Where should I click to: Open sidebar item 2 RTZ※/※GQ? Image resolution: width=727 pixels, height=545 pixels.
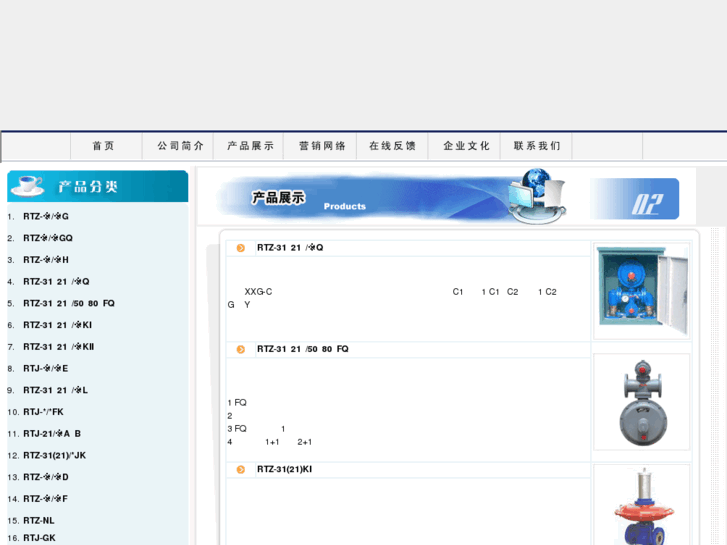point(48,238)
